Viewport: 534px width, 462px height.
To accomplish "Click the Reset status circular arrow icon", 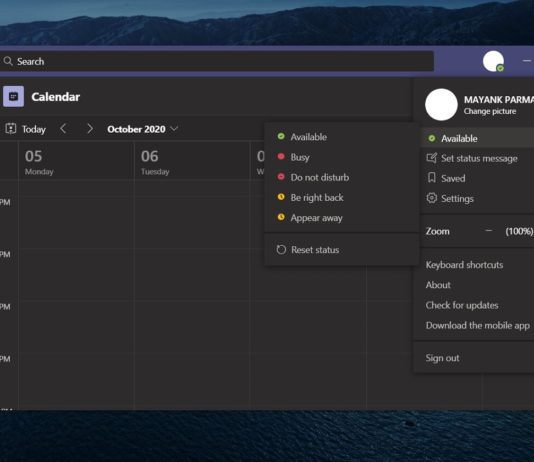I will tap(281, 250).
